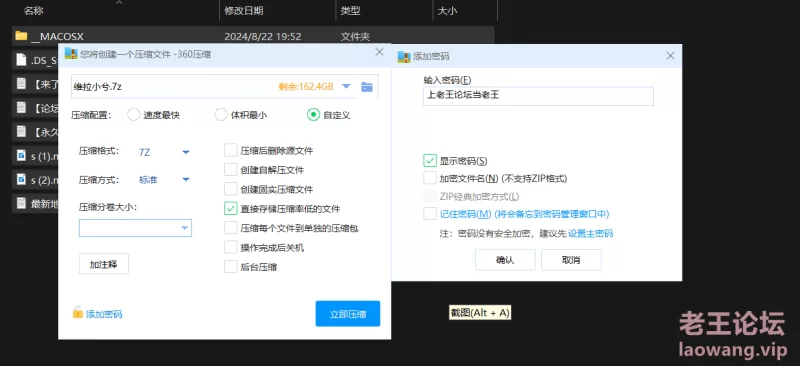Viewport: 800px width, 366px height.
Task: Uncheck 直接存储压缩率低的文件
Action: pyautogui.click(x=231, y=209)
